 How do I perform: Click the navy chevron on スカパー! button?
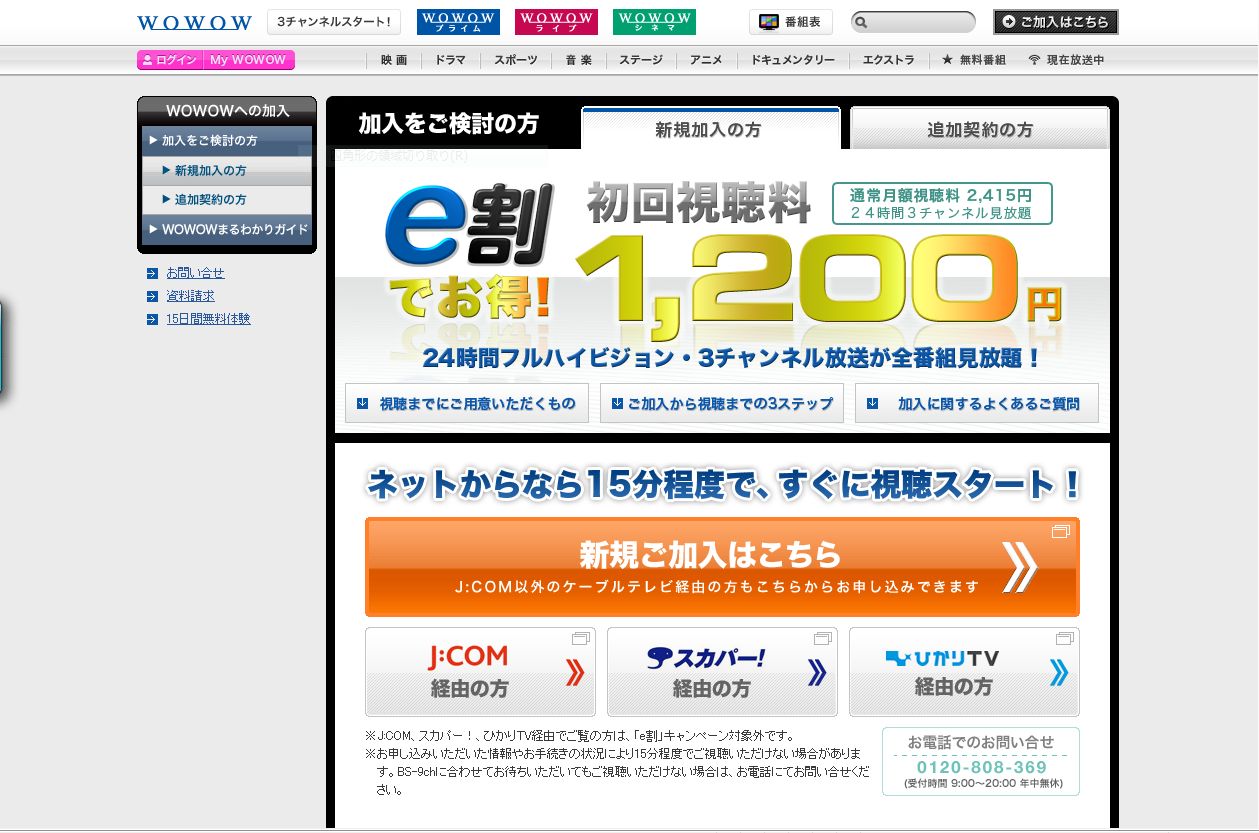tap(817, 673)
